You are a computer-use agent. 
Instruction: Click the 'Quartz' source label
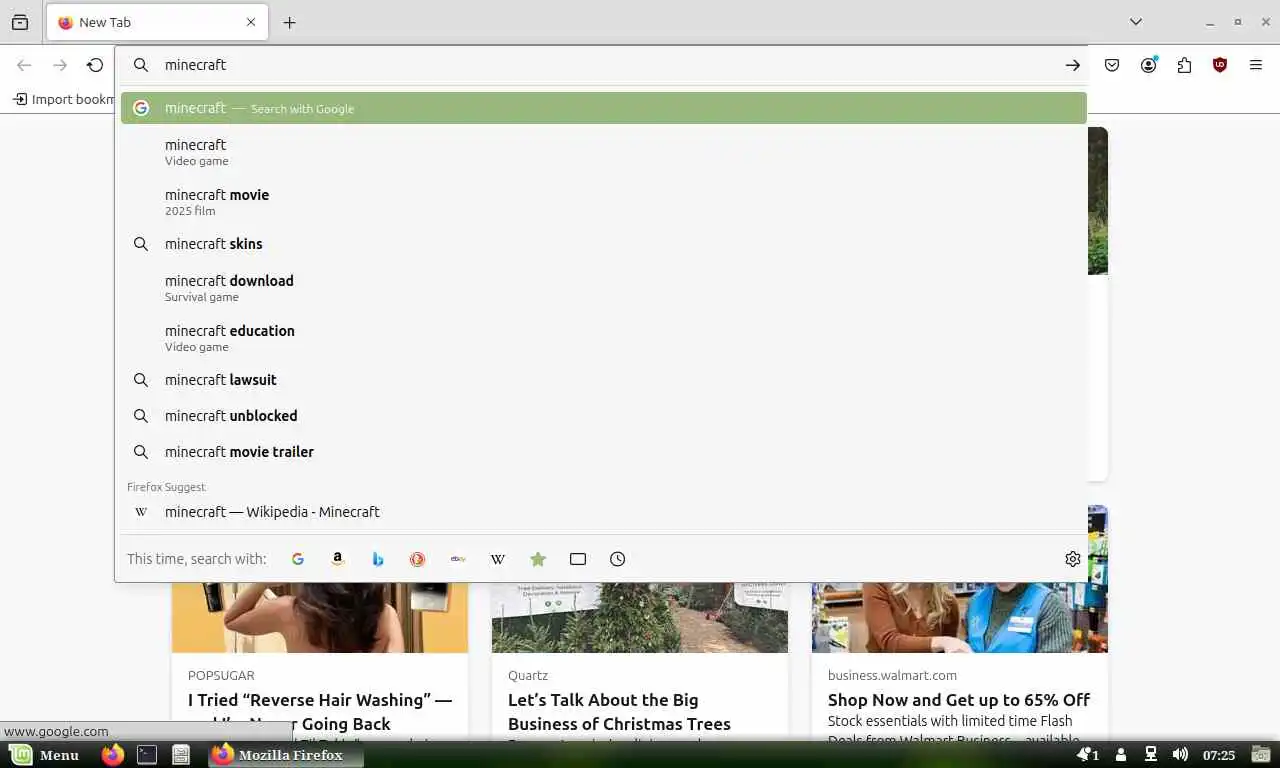coord(528,676)
